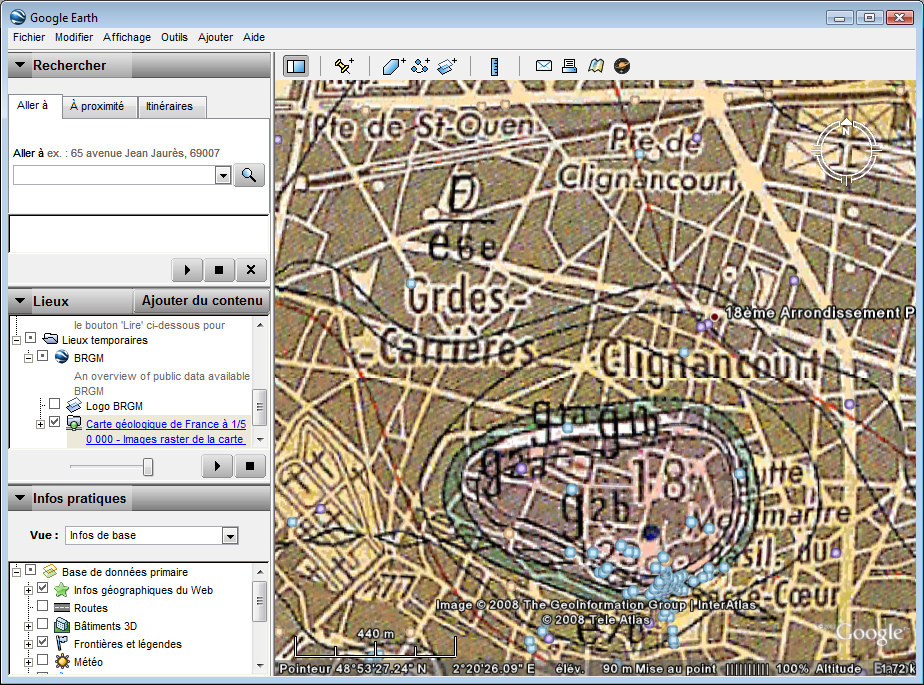Collapse the Lieux temporaires tree node
This screenshot has width=924, height=685.
(16, 340)
